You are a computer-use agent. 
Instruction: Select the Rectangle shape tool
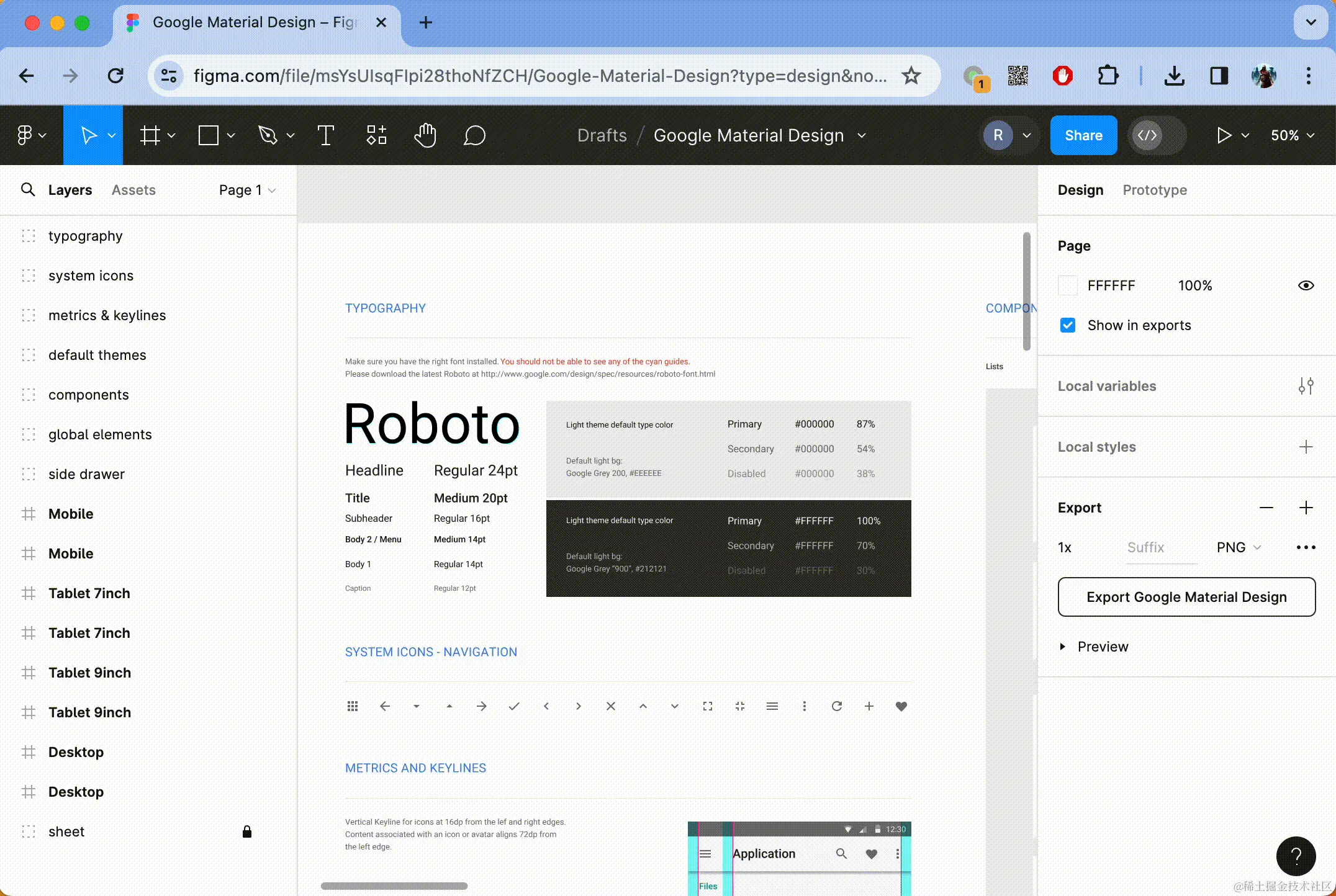click(x=209, y=135)
